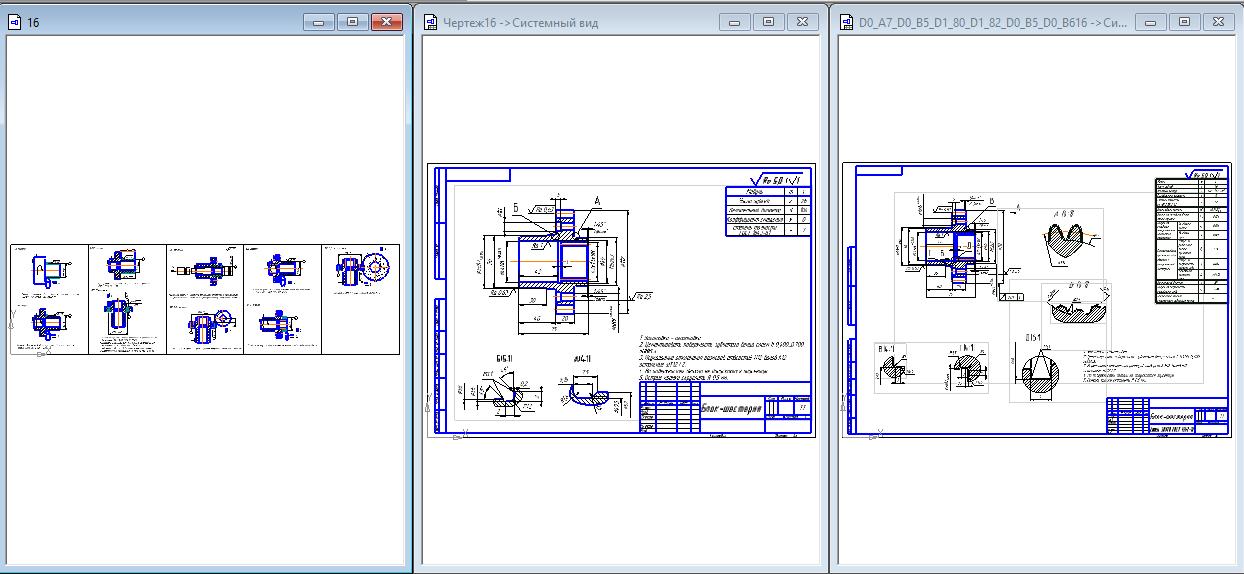Minimize the Чертеж16 Системный вид window
This screenshot has width=1244, height=574.
[736, 21]
